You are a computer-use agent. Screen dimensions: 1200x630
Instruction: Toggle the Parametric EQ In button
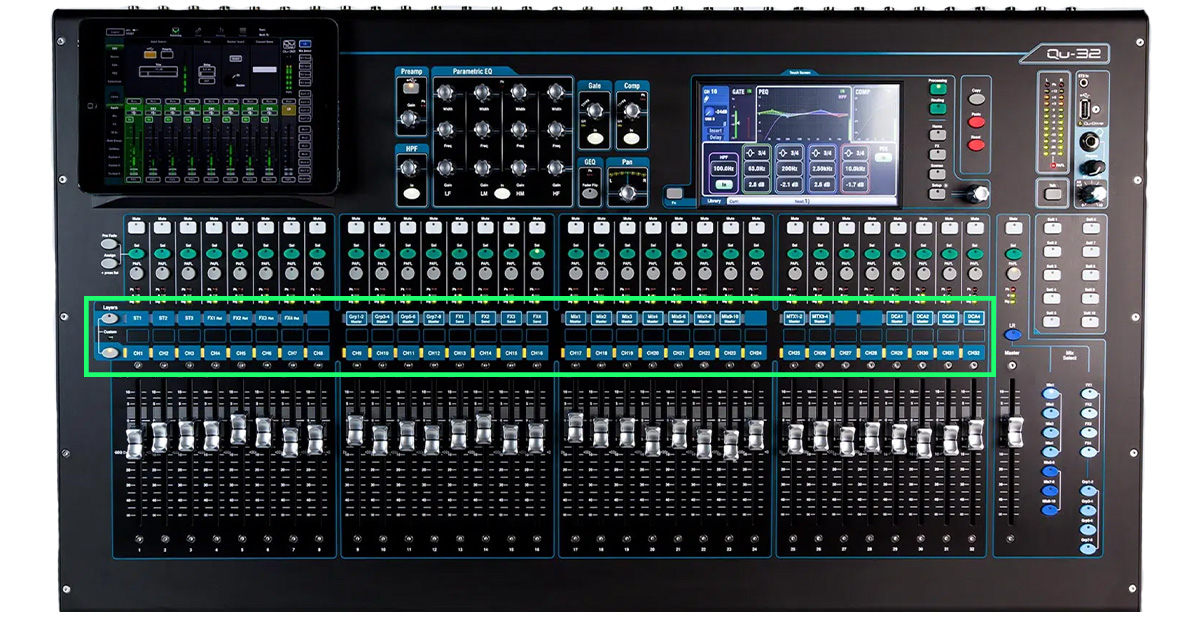[x=500, y=192]
